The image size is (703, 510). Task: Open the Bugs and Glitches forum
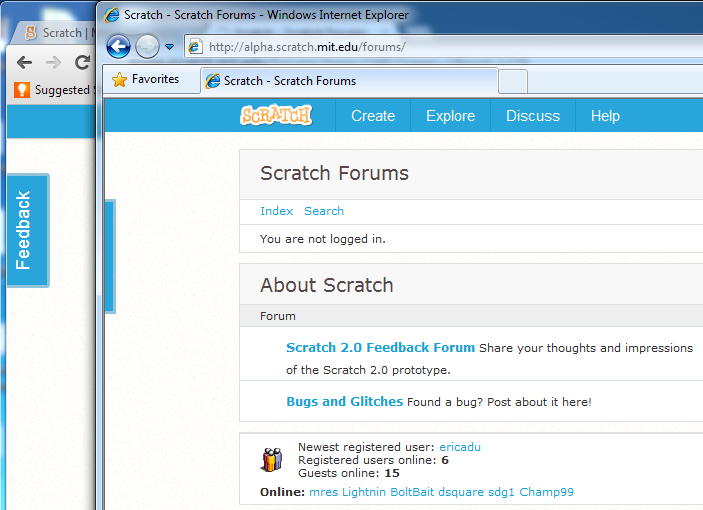click(344, 402)
